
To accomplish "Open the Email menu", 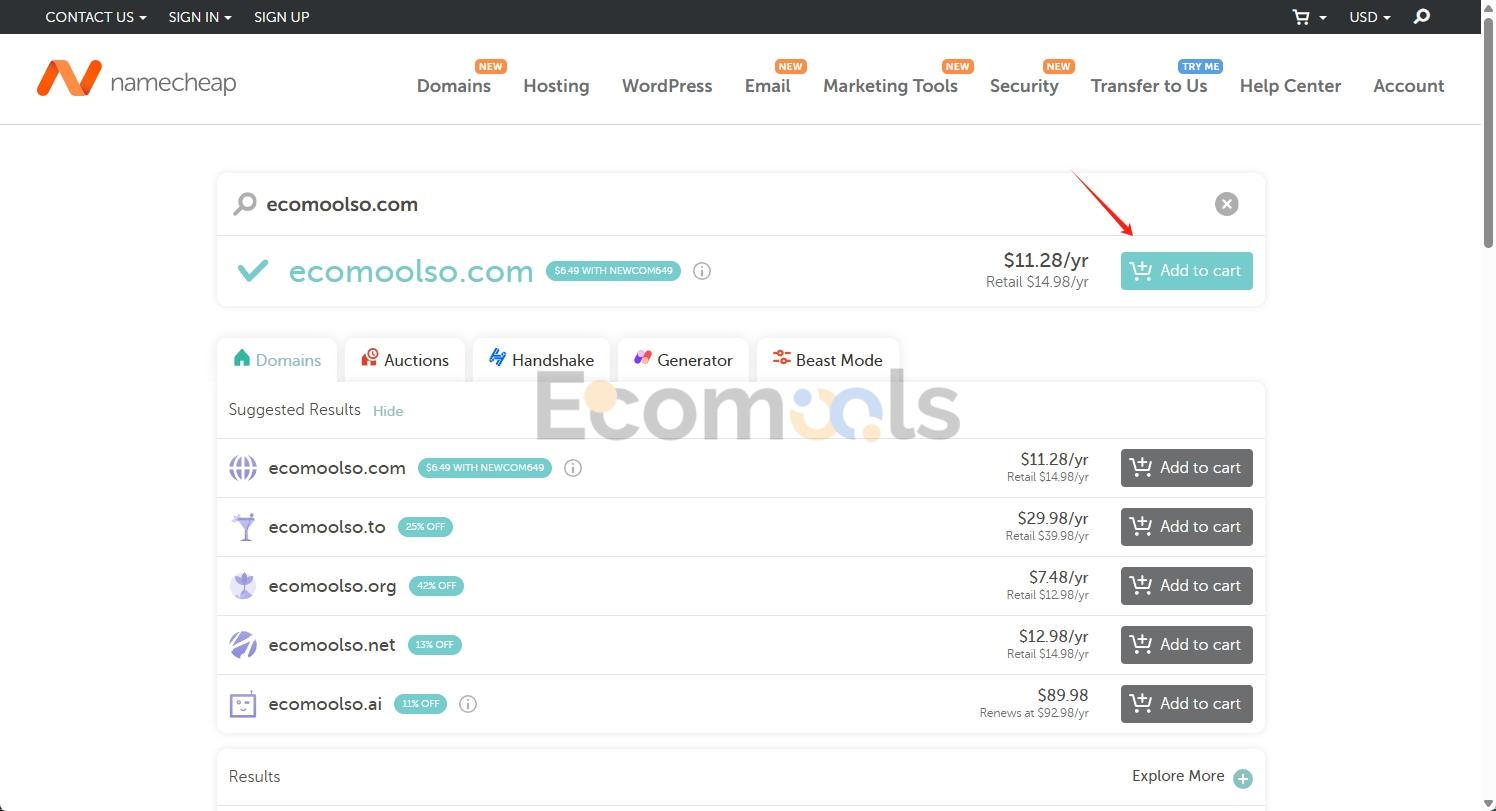I will click(x=768, y=86).
